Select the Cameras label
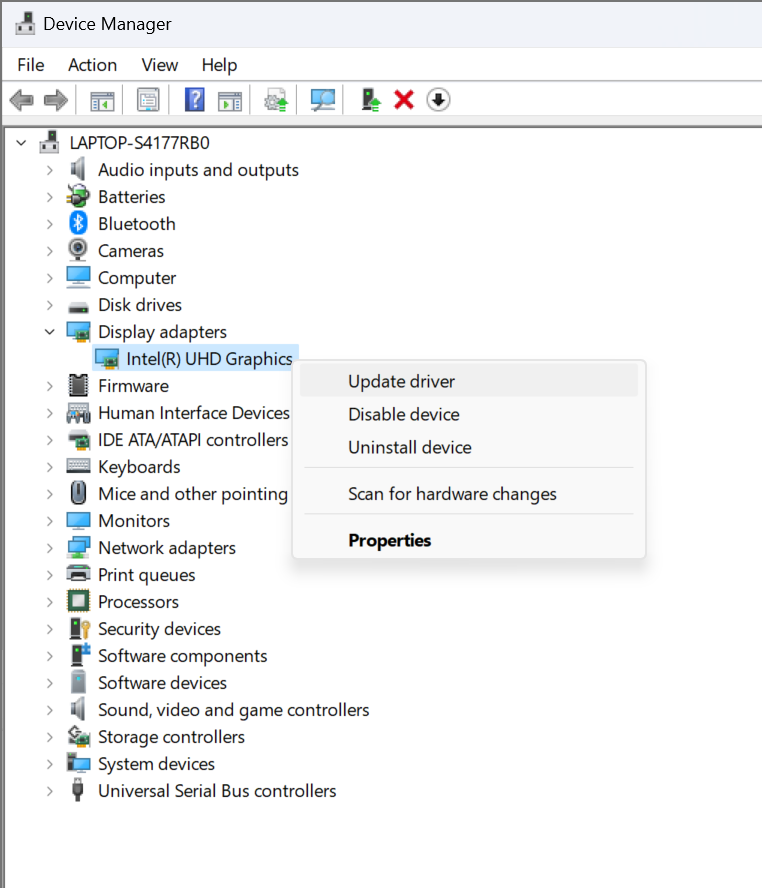Viewport: 762px width, 888px height. tap(131, 251)
